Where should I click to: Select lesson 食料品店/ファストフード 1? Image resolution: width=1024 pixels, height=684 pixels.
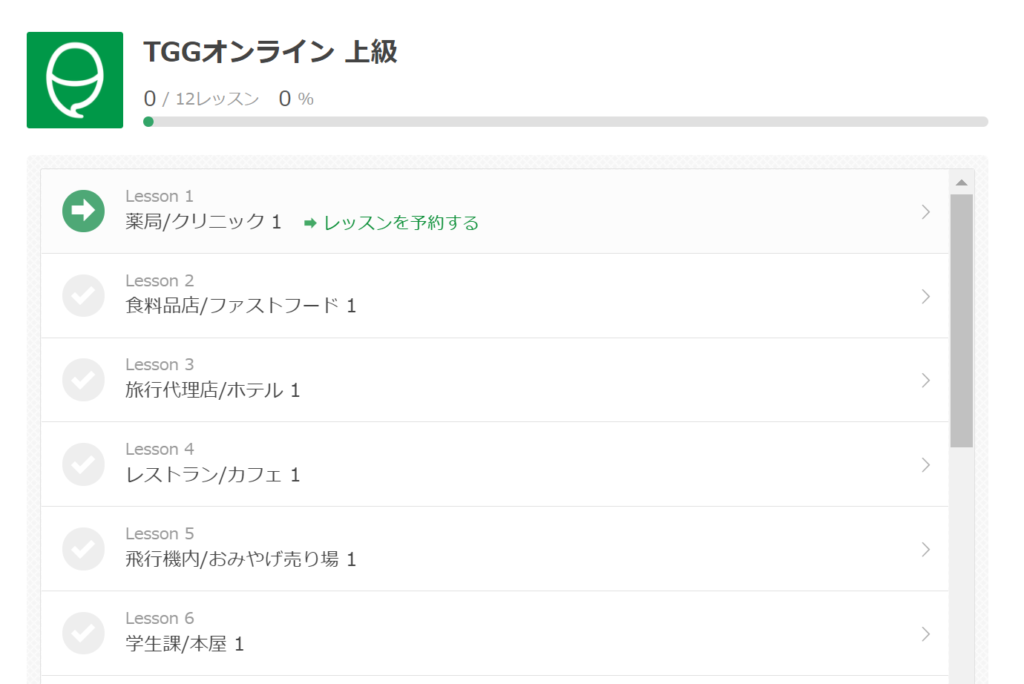coord(240,306)
